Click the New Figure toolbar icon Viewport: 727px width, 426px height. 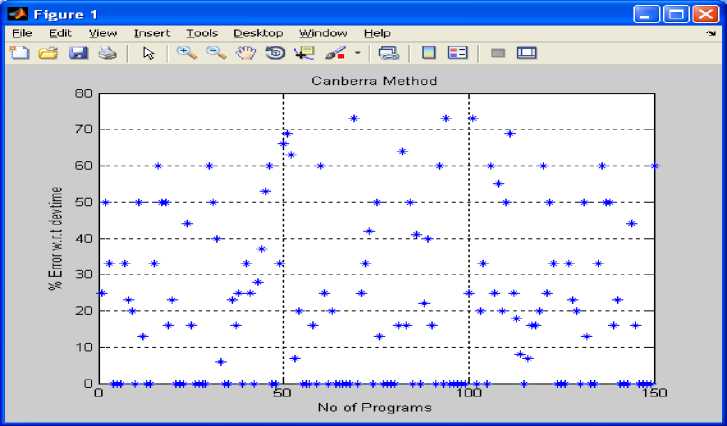pyautogui.click(x=19, y=53)
